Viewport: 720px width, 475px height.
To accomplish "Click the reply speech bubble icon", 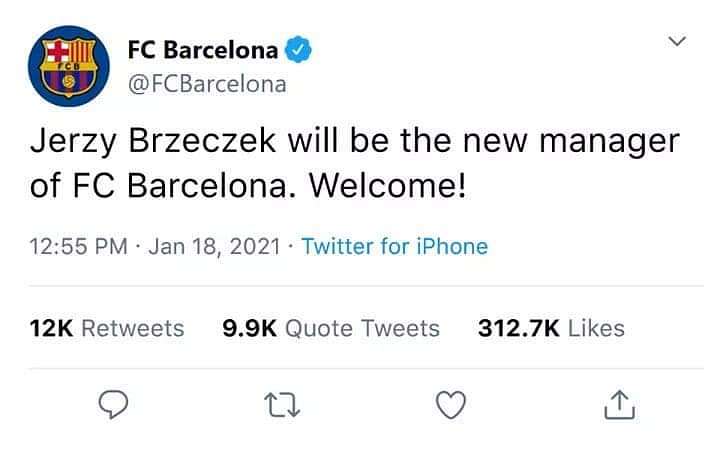I will click(113, 404).
